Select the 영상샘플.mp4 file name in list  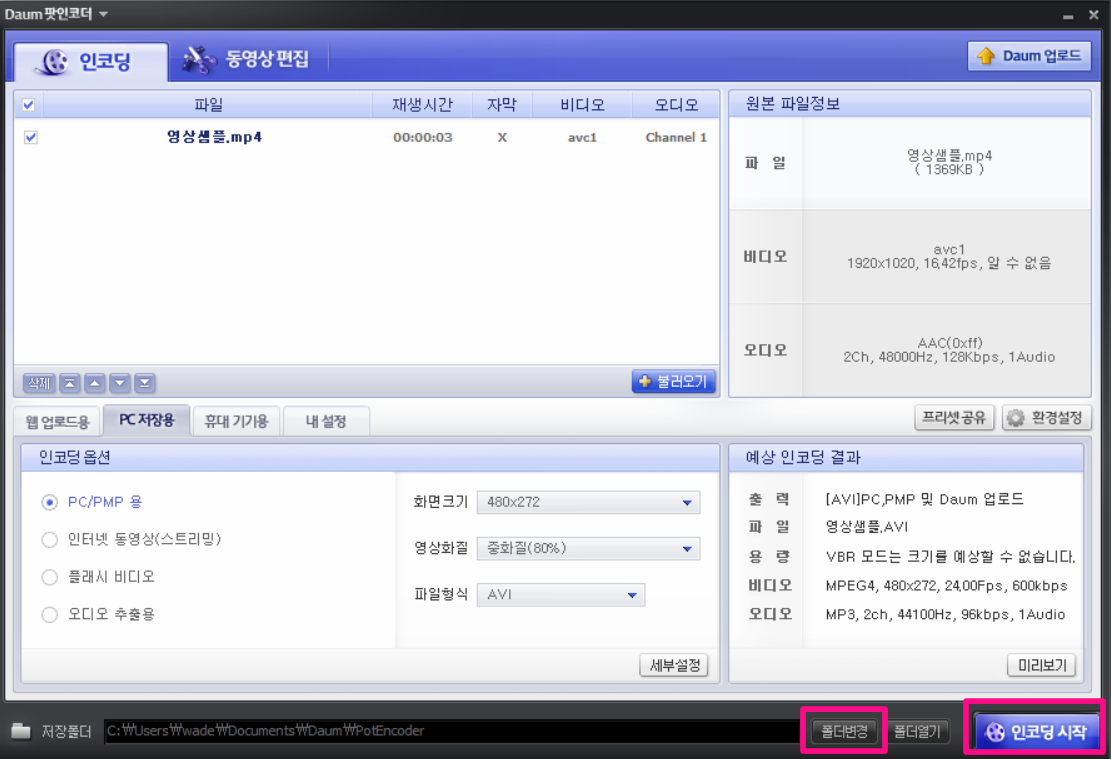coord(214,137)
